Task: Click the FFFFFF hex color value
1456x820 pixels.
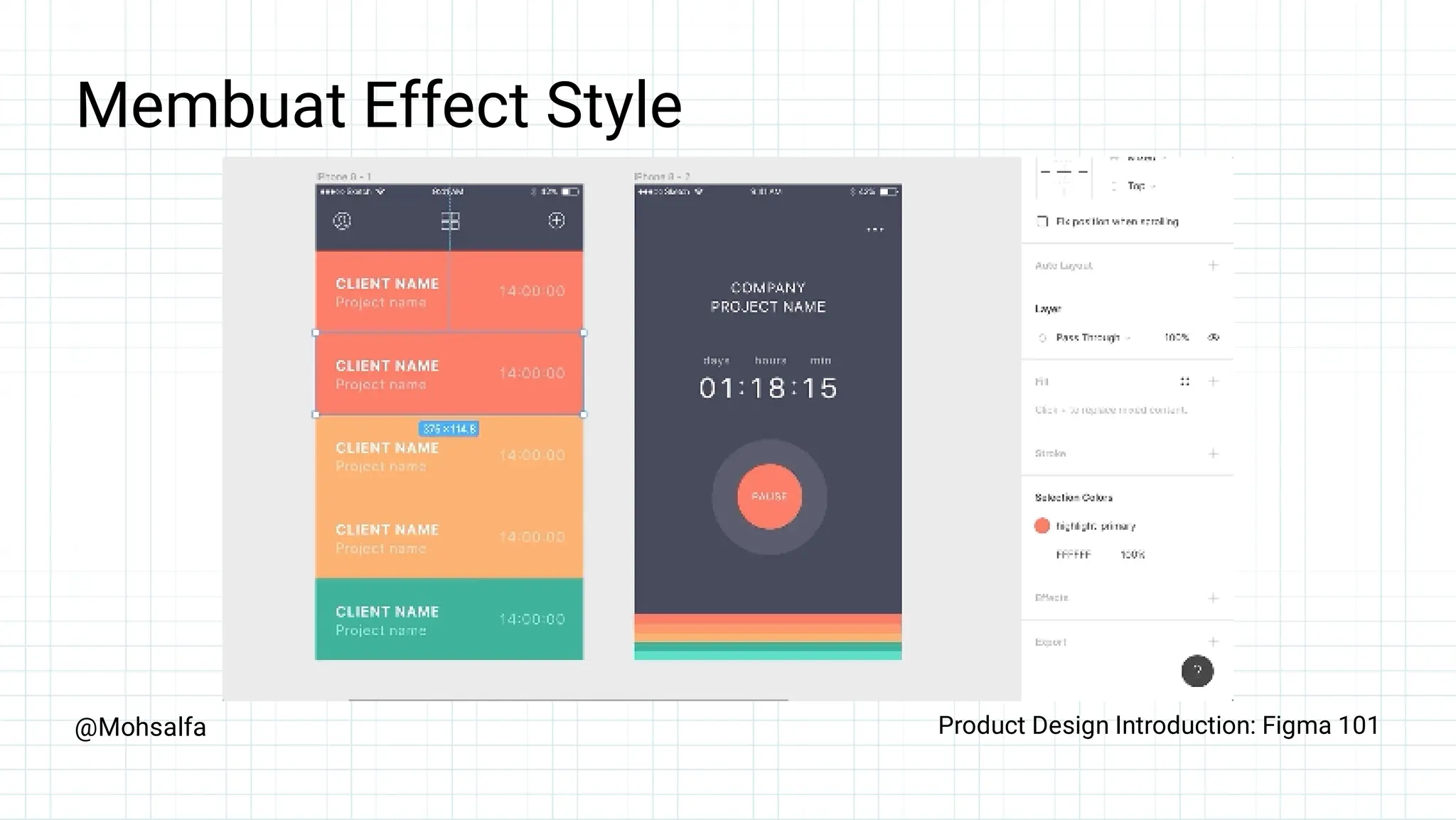Action: (x=1073, y=555)
